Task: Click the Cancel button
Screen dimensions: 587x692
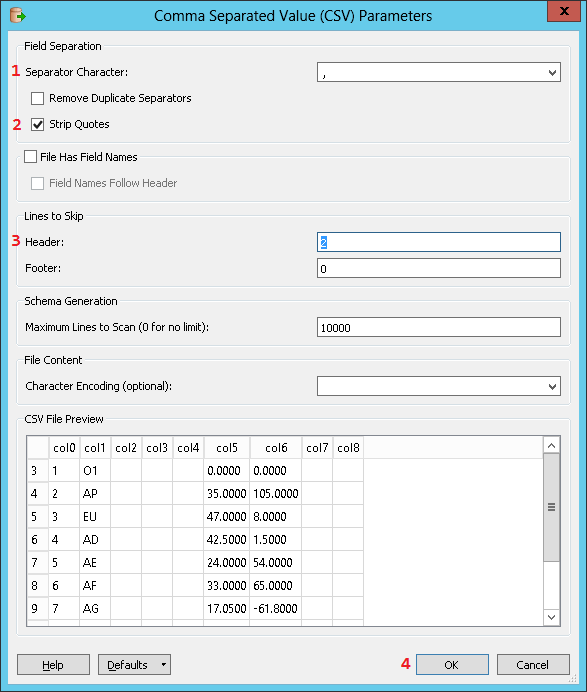Action: tap(533, 665)
